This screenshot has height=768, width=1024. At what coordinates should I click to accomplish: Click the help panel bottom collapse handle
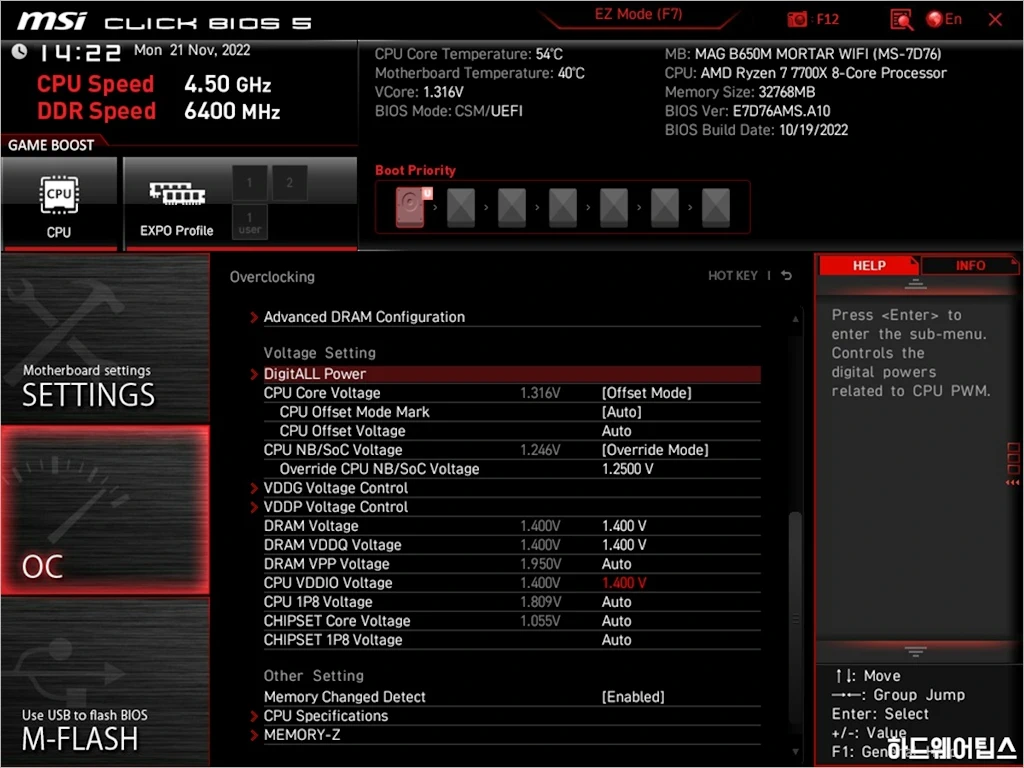[x=915, y=651]
